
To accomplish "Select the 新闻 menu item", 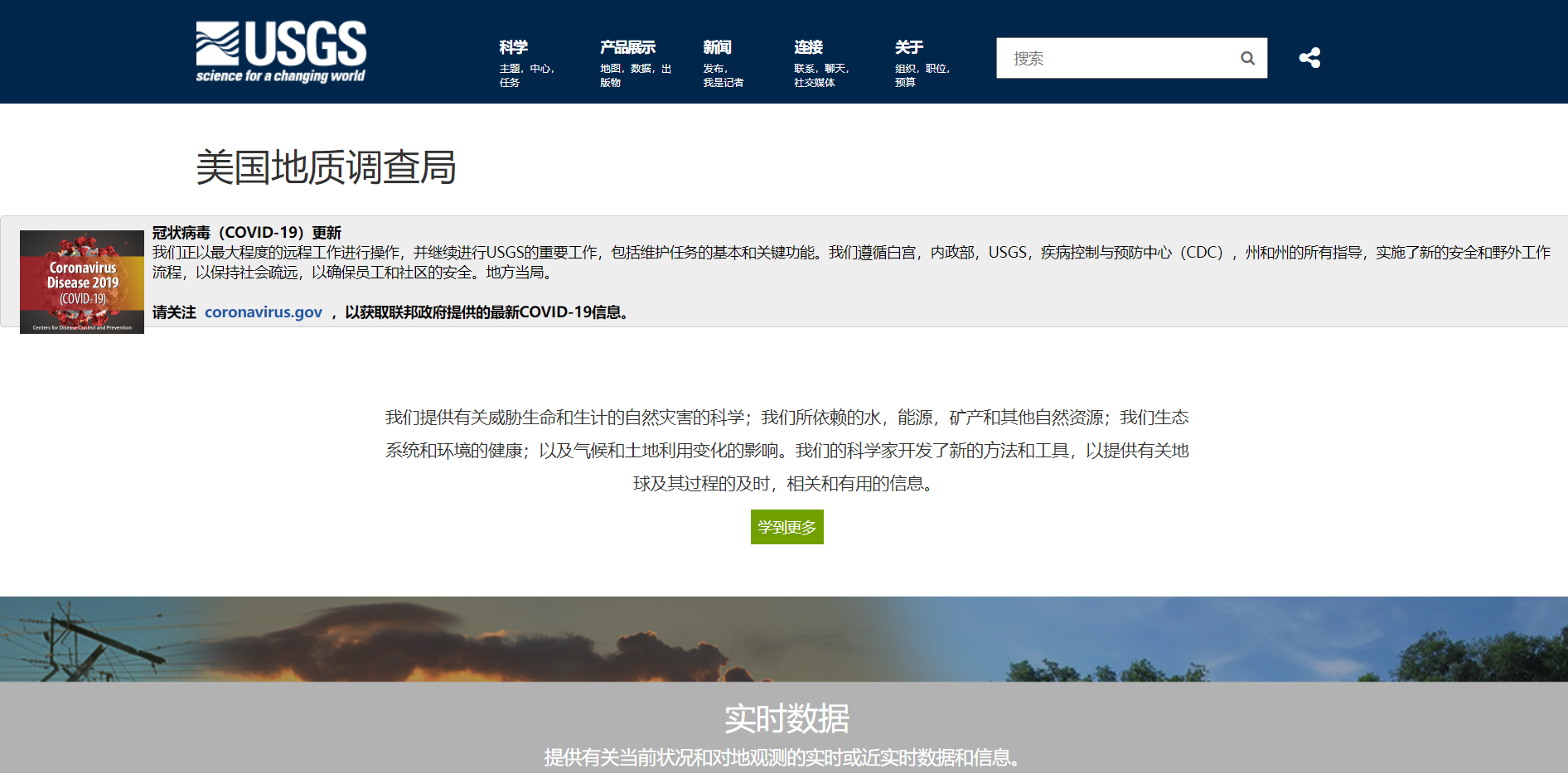I will pos(717,47).
